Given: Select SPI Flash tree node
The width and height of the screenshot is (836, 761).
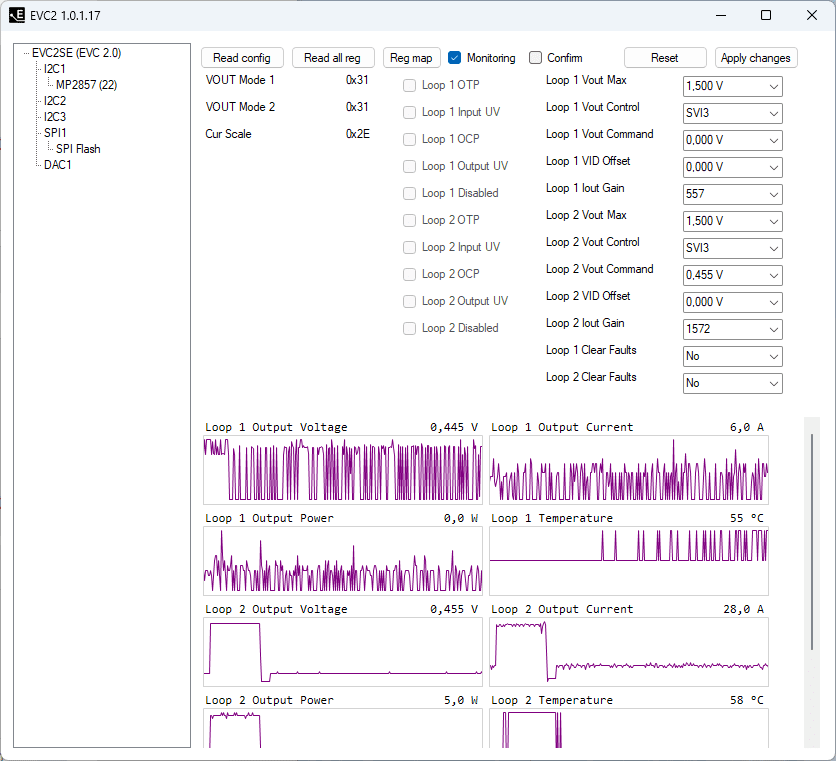Looking at the screenshot, I should pos(78,149).
